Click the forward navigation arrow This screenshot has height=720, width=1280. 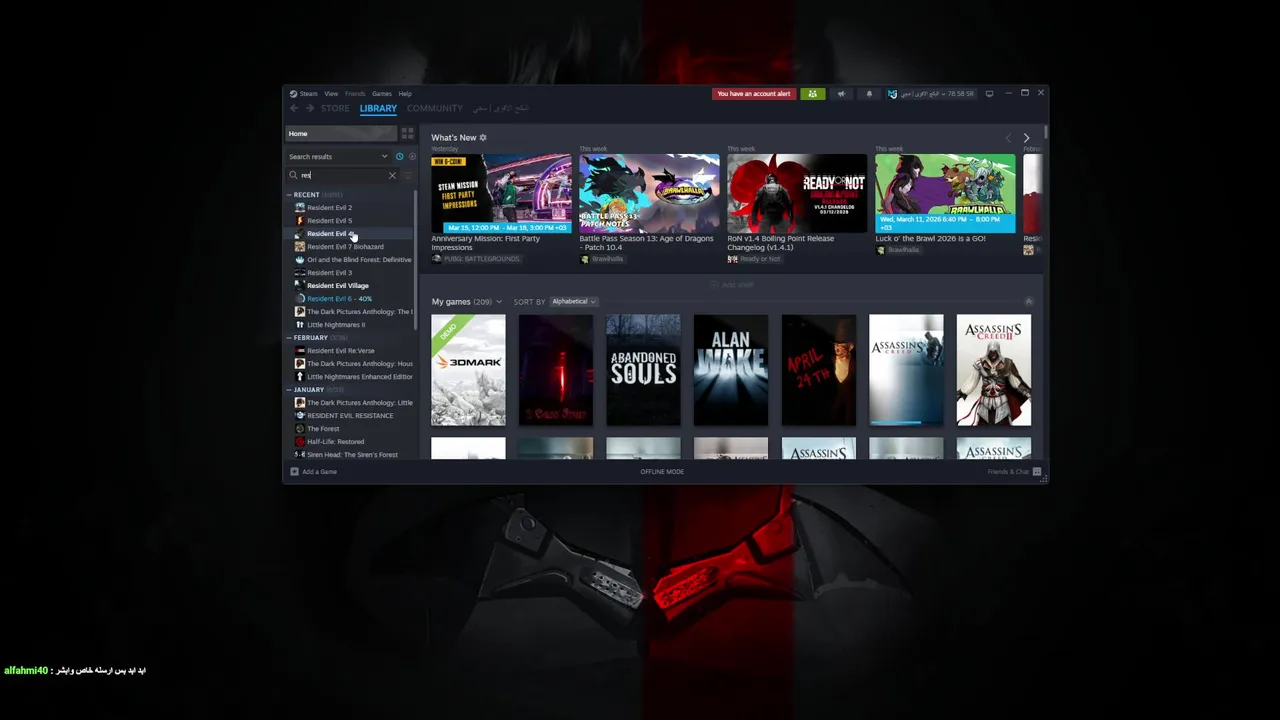[x=310, y=108]
